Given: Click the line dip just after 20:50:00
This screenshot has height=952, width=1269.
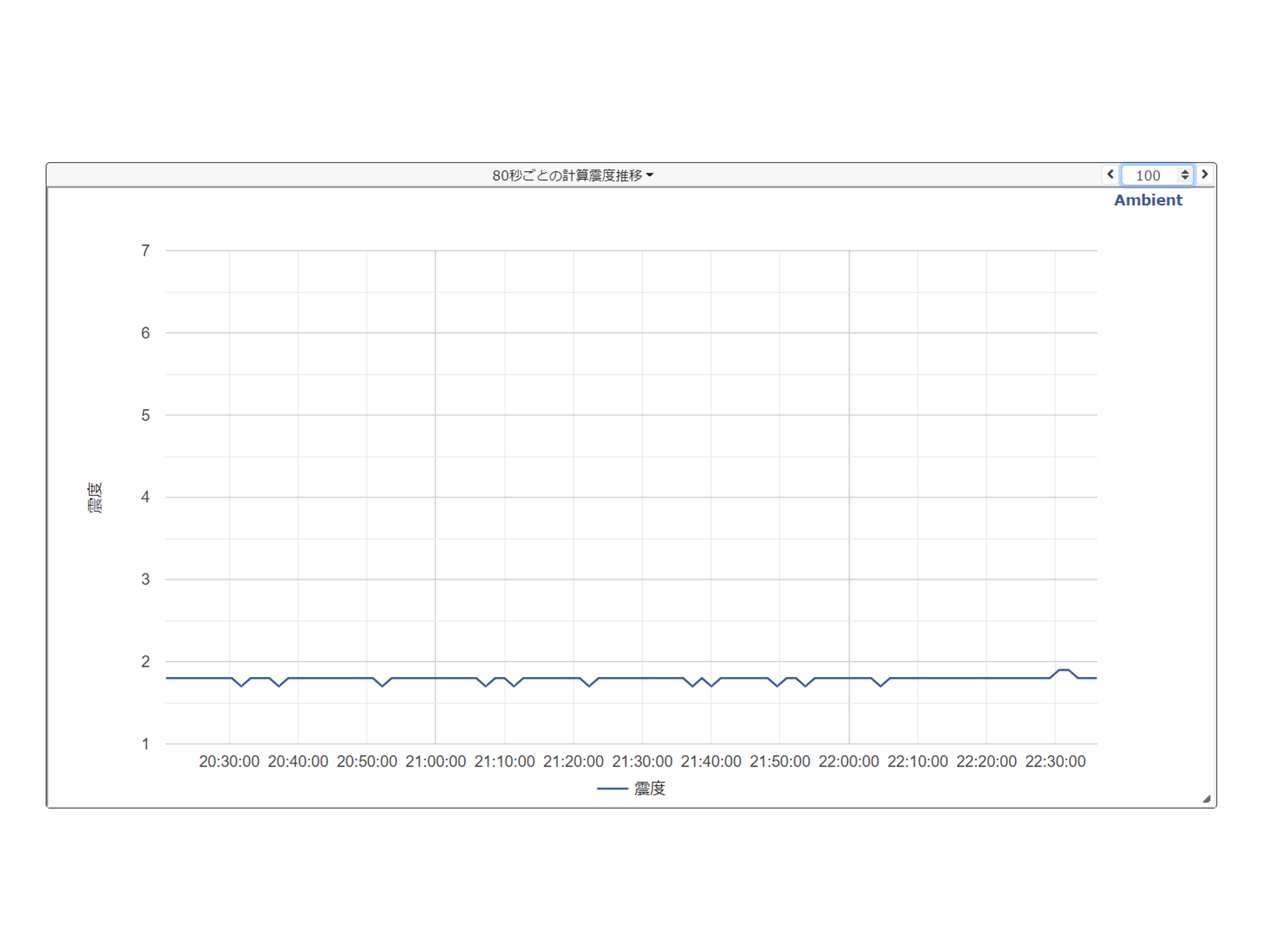Looking at the screenshot, I should 383,686.
